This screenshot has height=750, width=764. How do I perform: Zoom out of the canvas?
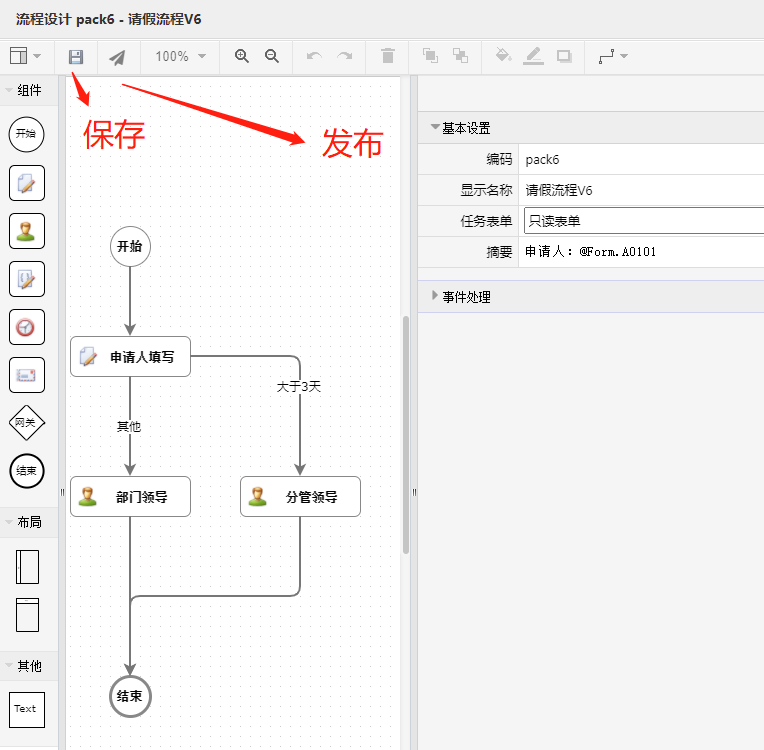[272, 56]
